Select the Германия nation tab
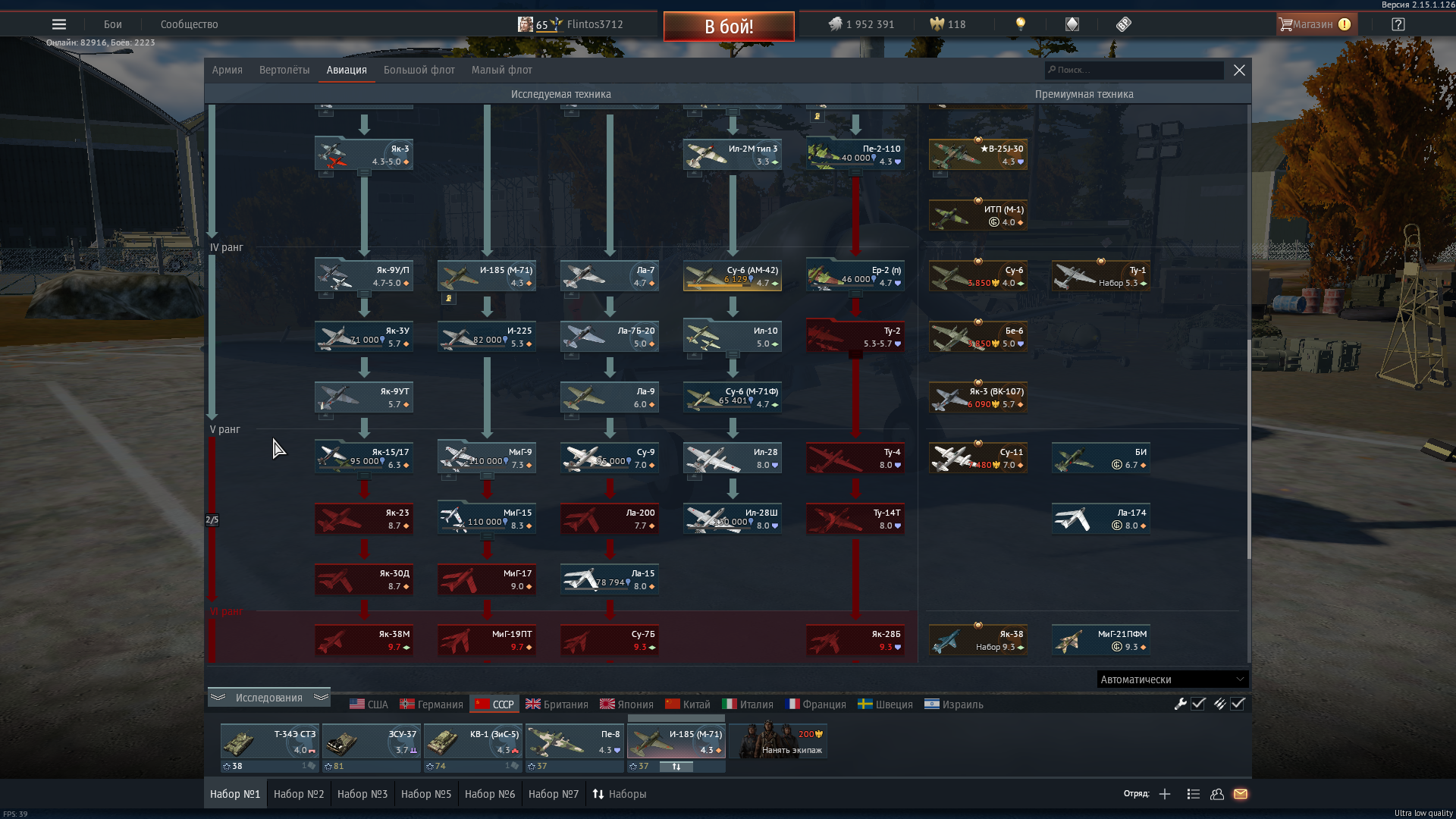Image resolution: width=1456 pixels, height=819 pixels. tap(431, 704)
